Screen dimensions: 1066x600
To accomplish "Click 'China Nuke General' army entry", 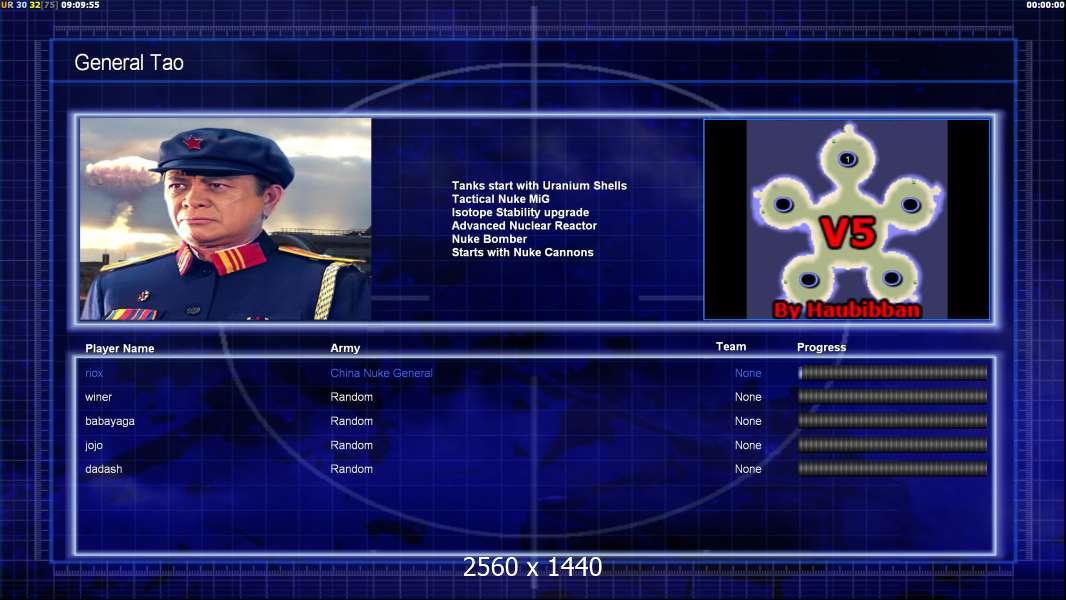I will pyautogui.click(x=381, y=373).
